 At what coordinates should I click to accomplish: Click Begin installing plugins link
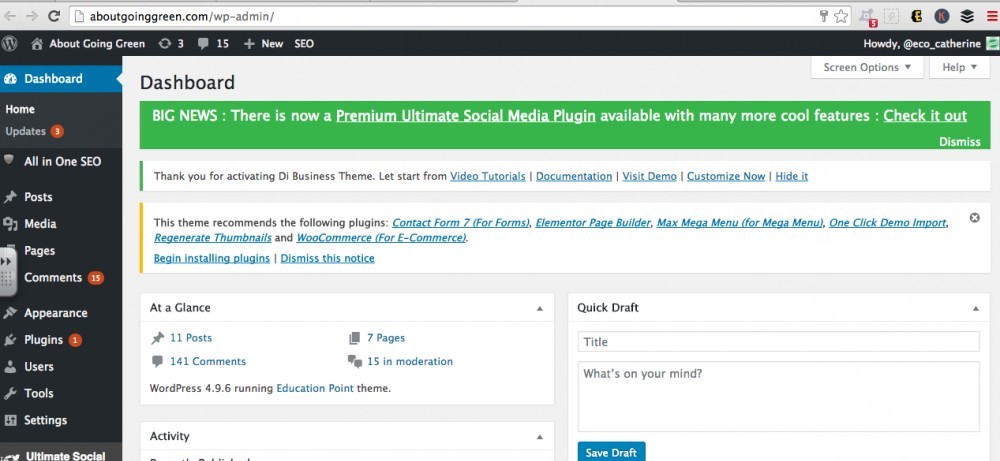(212, 258)
